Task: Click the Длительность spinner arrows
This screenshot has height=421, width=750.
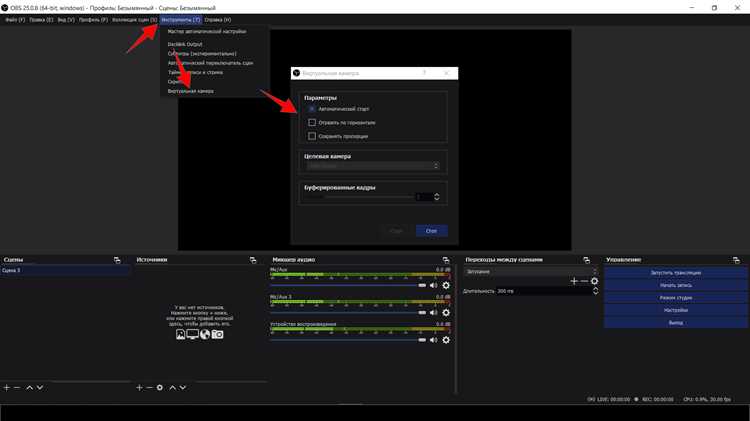Action: (x=596, y=291)
